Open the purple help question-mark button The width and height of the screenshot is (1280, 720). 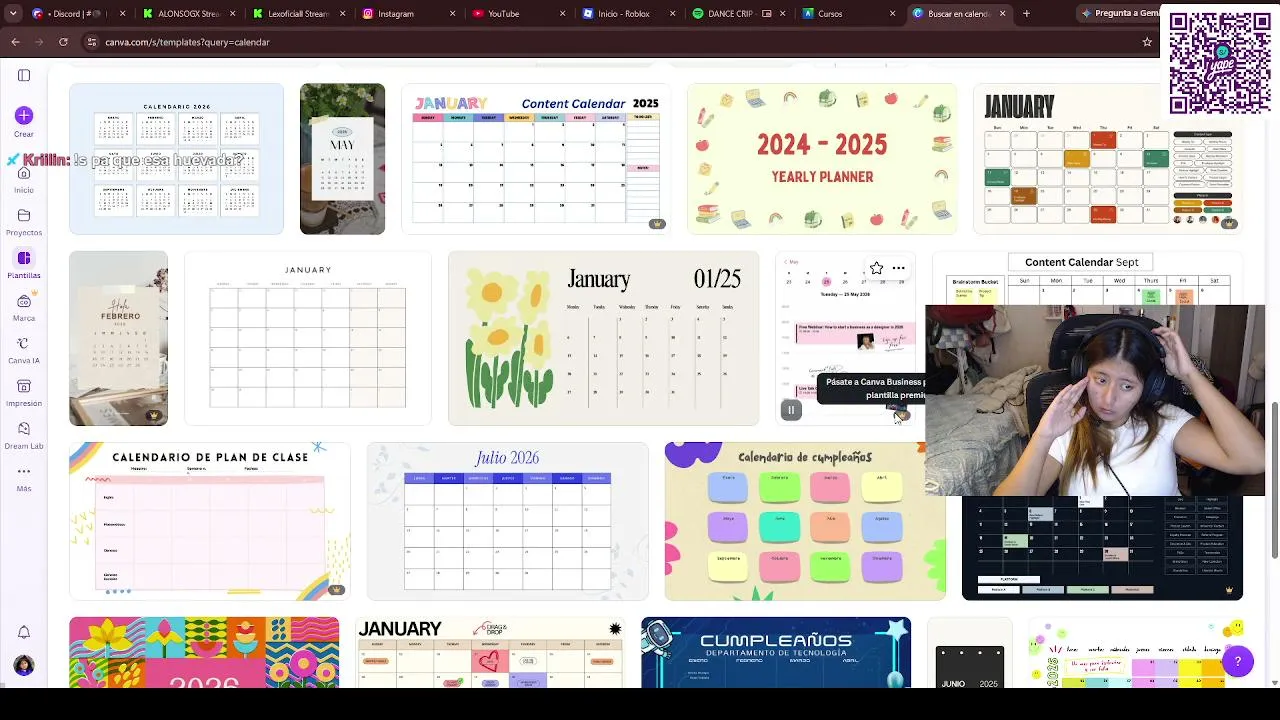point(1237,661)
